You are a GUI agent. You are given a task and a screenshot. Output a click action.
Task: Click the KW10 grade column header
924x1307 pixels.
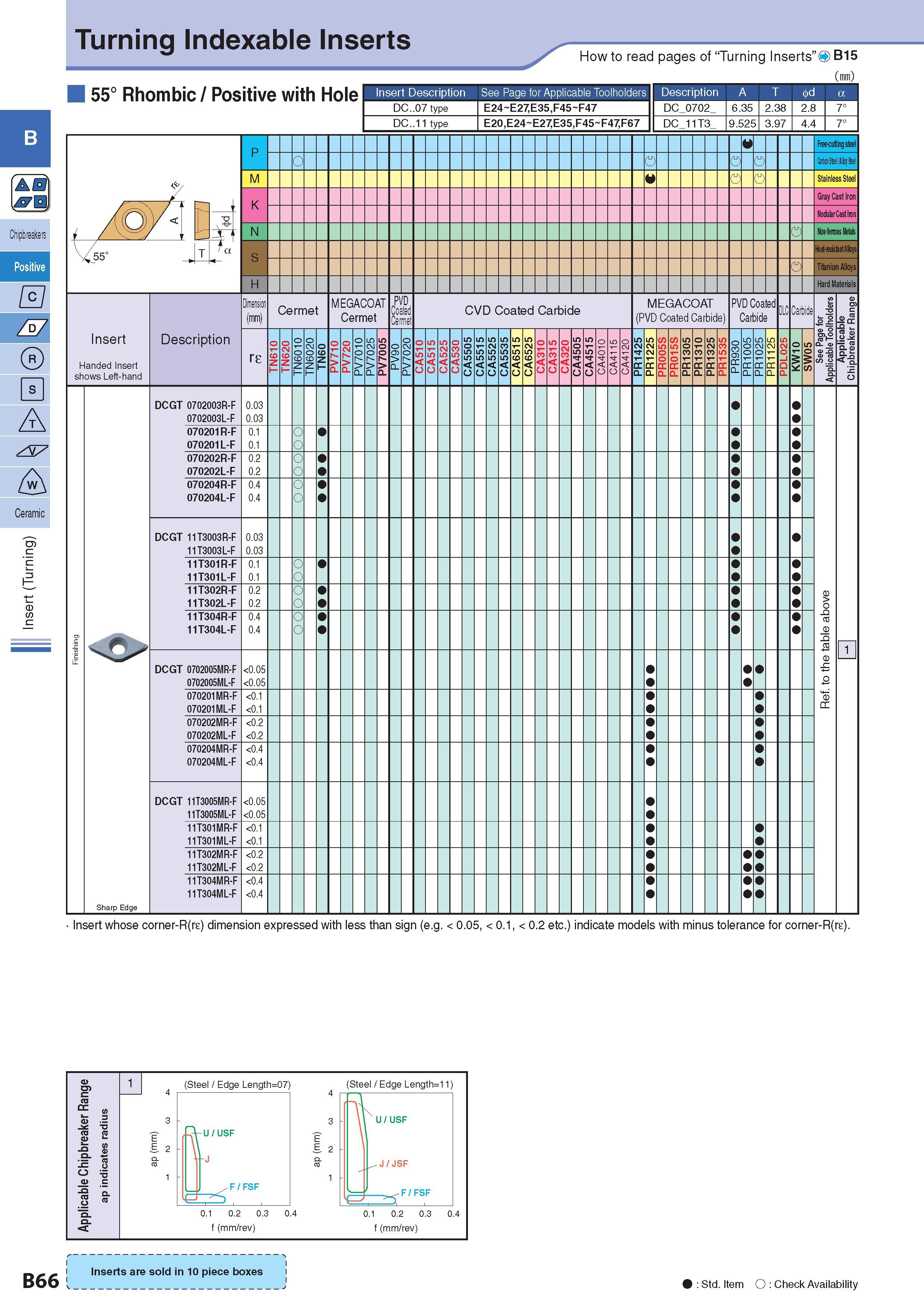point(796,356)
